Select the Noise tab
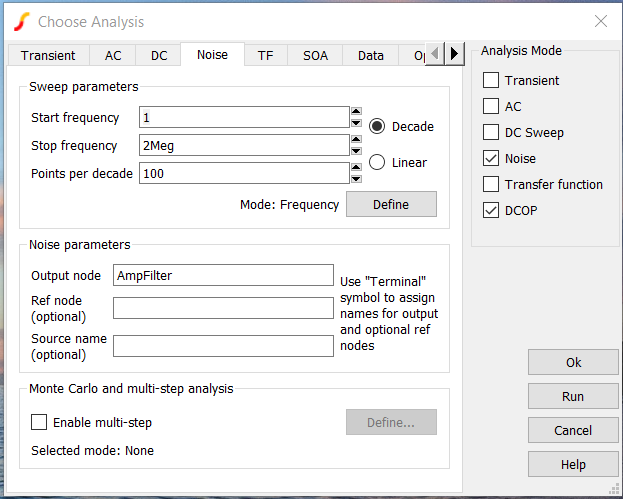 [212, 54]
